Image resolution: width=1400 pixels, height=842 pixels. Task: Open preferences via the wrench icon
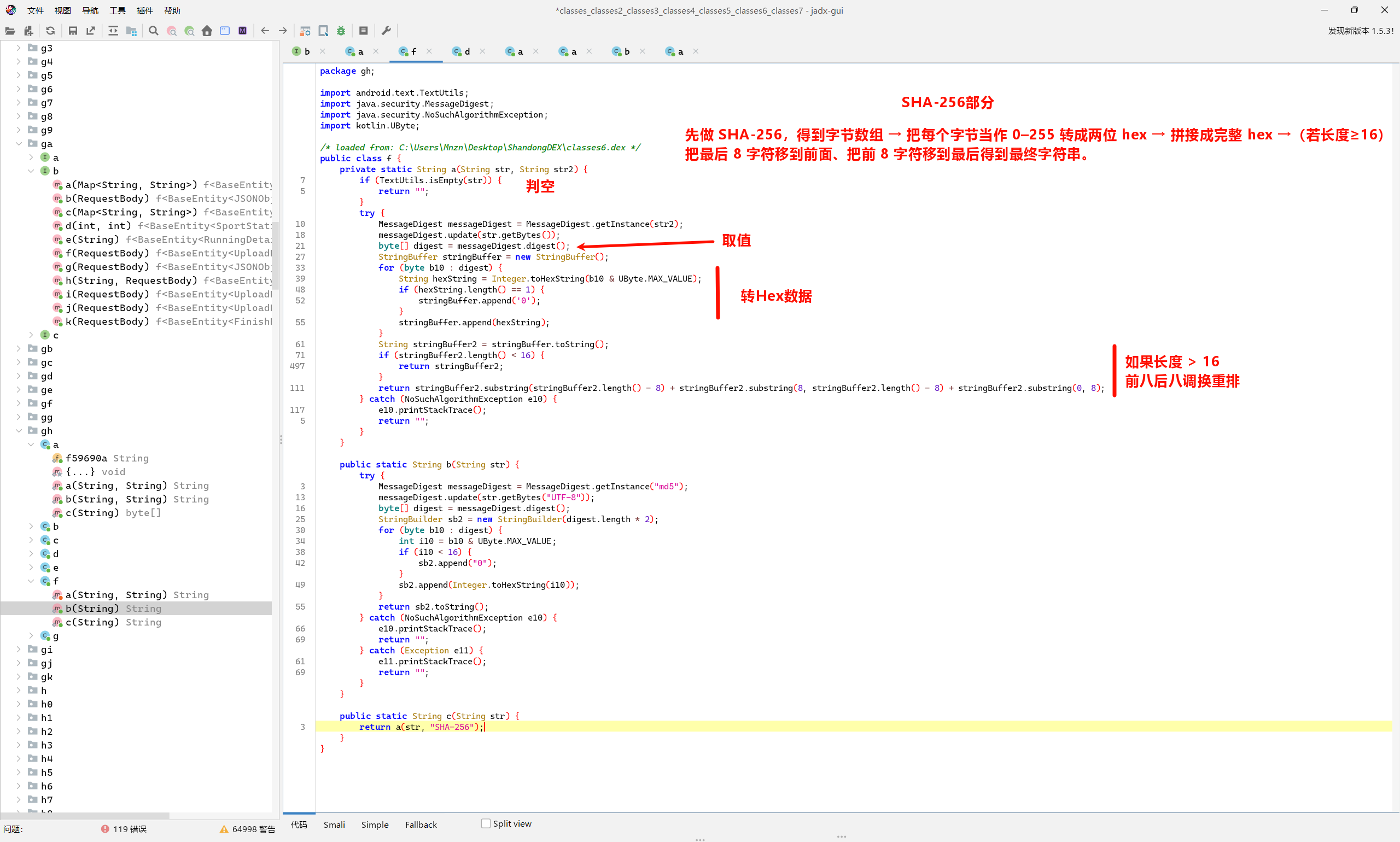(x=387, y=31)
